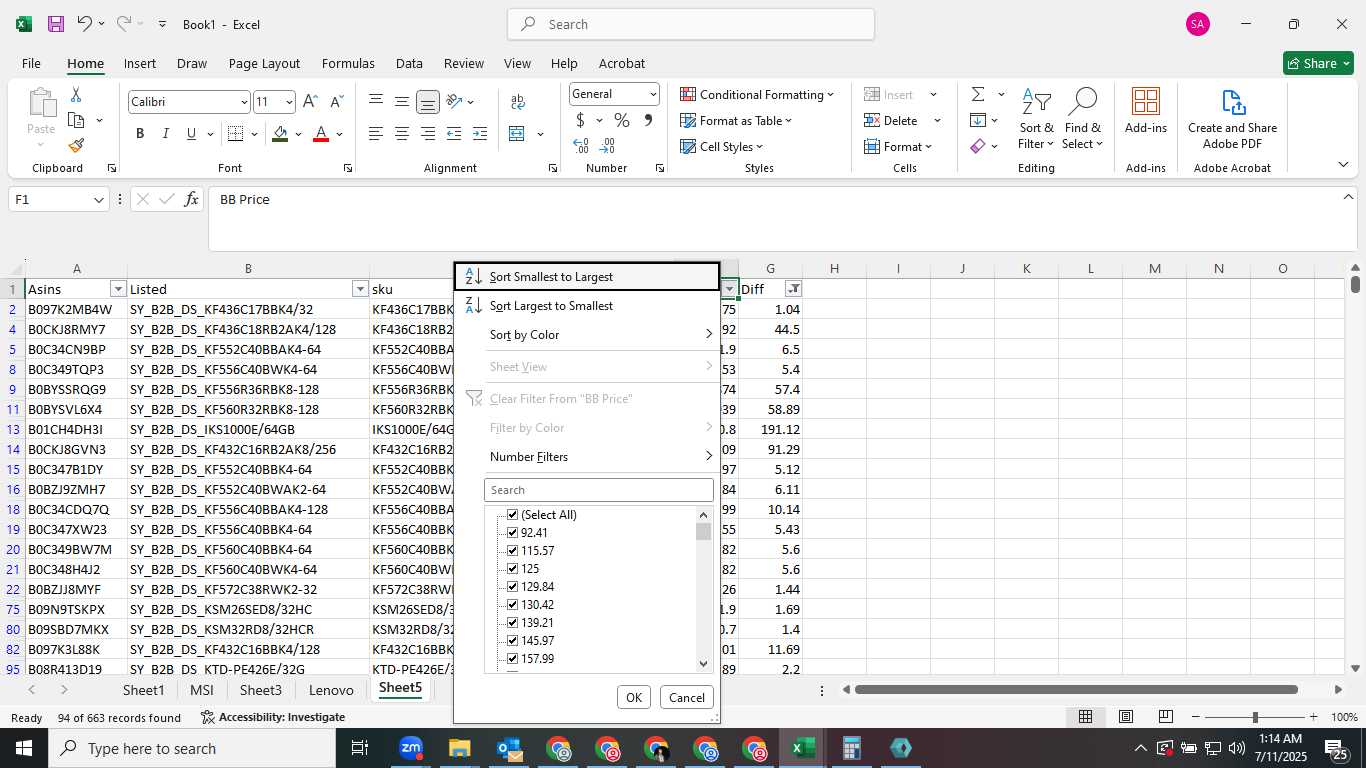
Task: Click the Share button
Action: click(1318, 63)
